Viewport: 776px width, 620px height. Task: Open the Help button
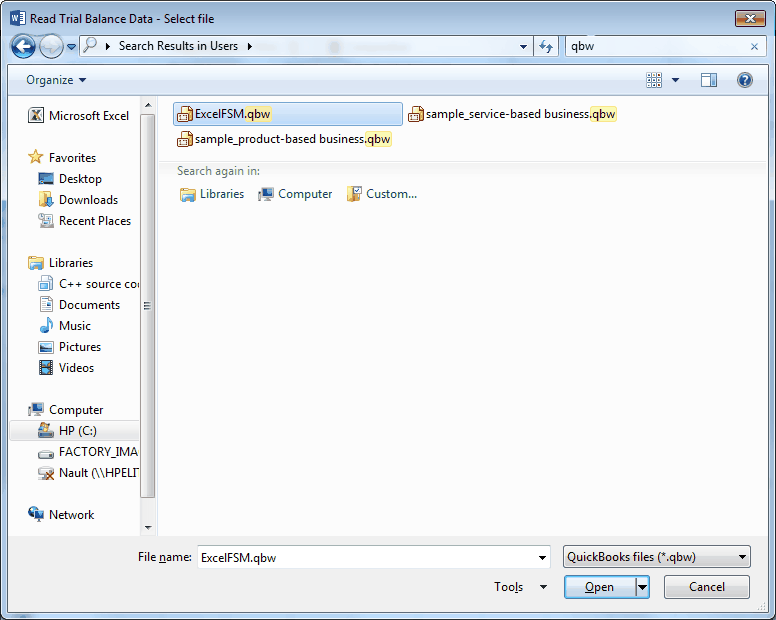pos(744,80)
